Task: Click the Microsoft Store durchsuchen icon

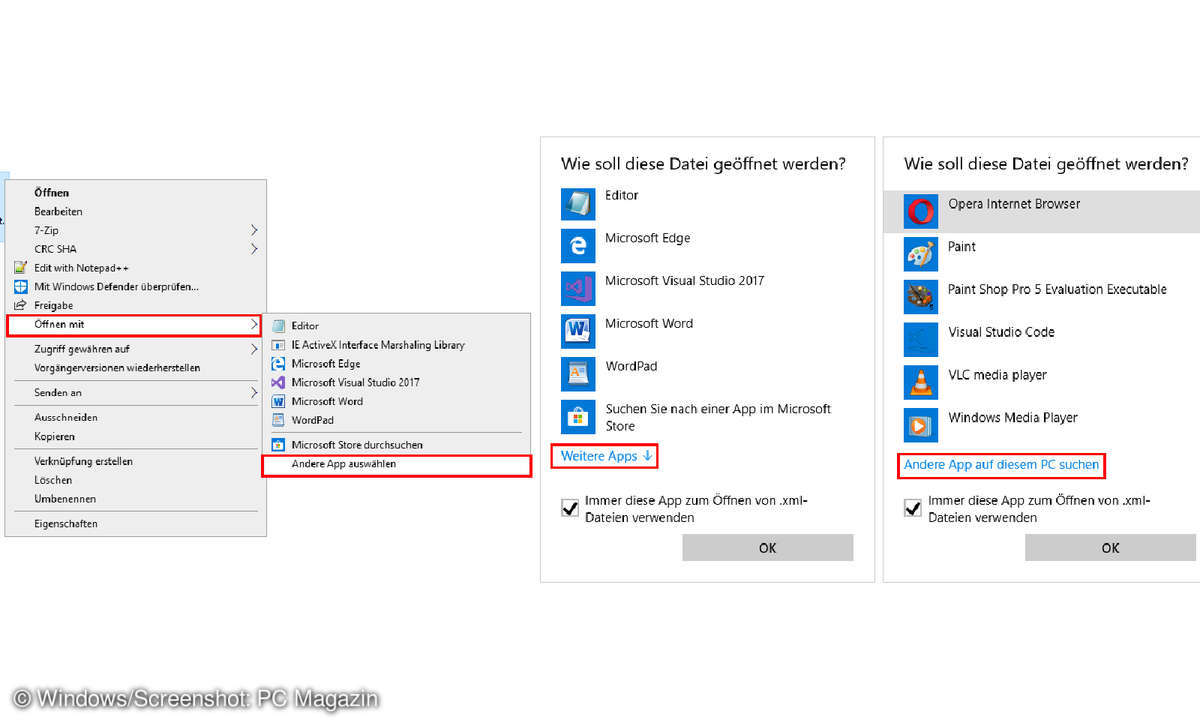Action: coord(278,445)
